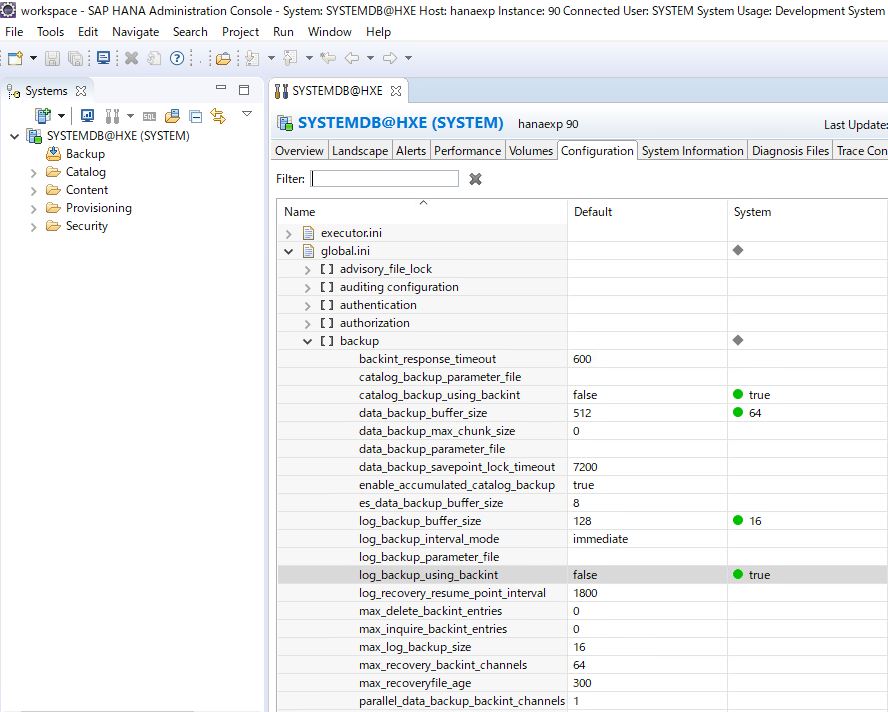Click the Previous Annotation arrow icon
Viewport: 888px width, 712px height.
[x=290, y=58]
